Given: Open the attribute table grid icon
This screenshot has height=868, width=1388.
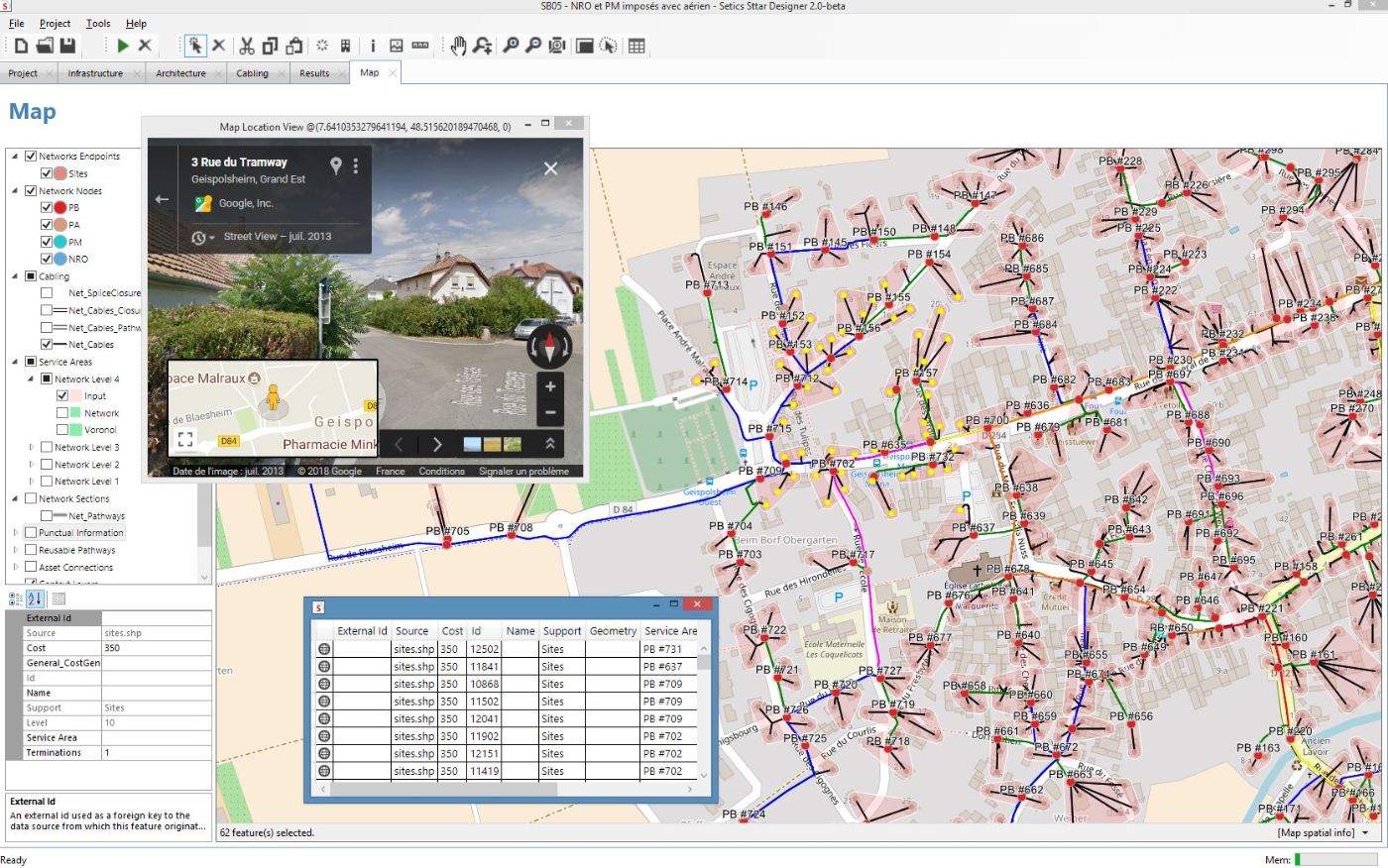Looking at the screenshot, I should coord(636,46).
